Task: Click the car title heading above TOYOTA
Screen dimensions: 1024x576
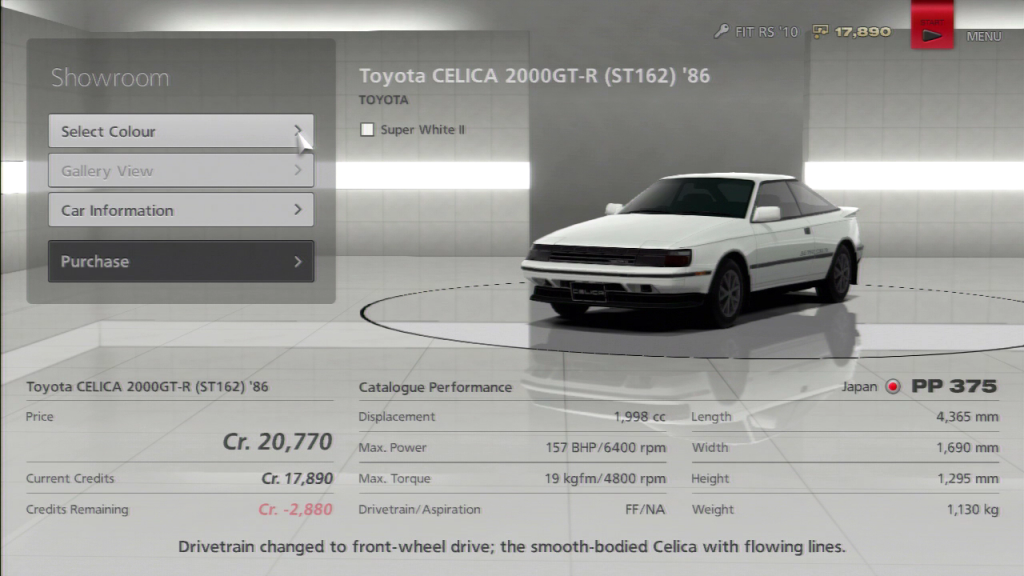Action: pyautogui.click(x=534, y=76)
